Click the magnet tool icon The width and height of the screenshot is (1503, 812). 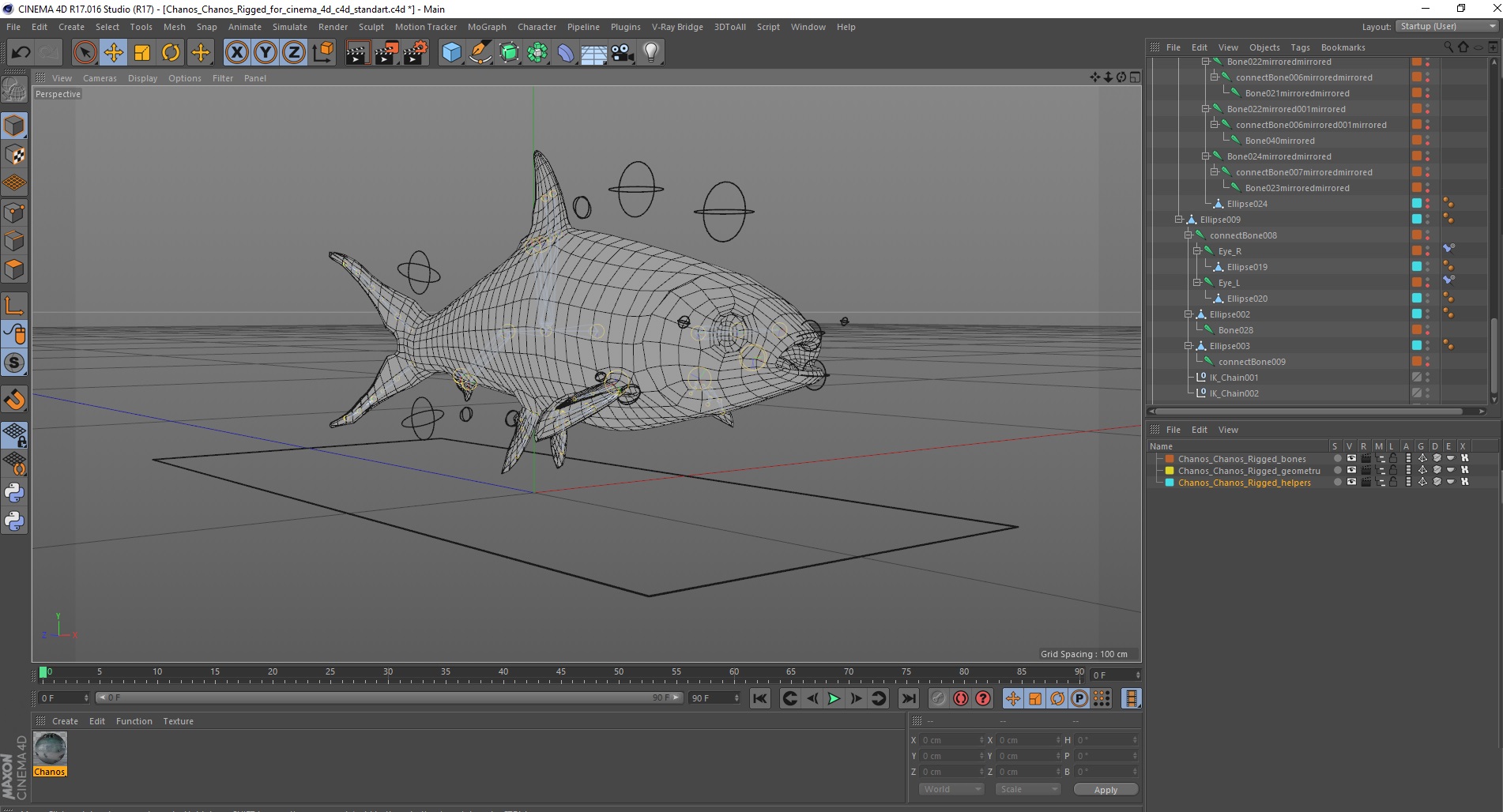pos(14,399)
